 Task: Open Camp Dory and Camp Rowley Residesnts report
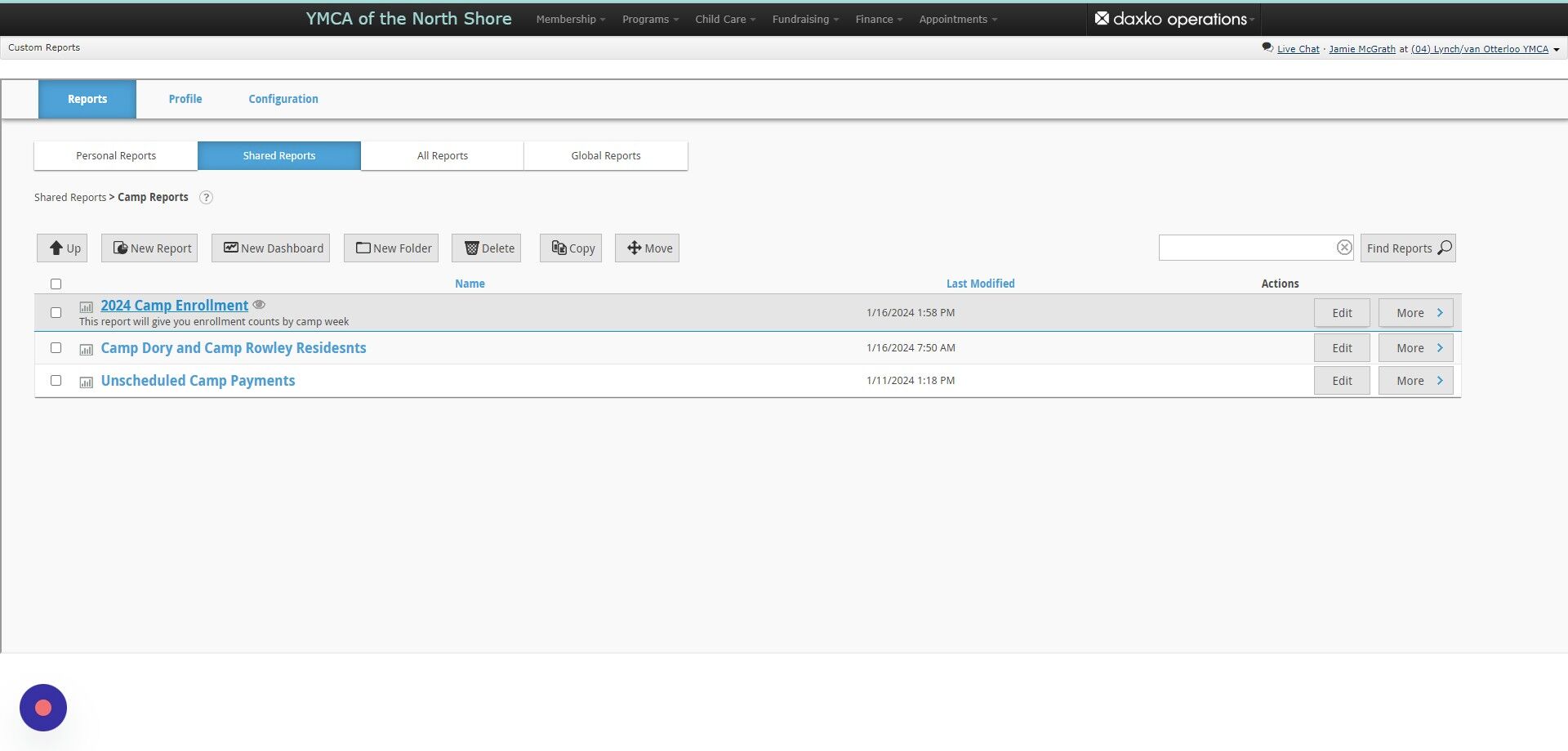(x=234, y=348)
